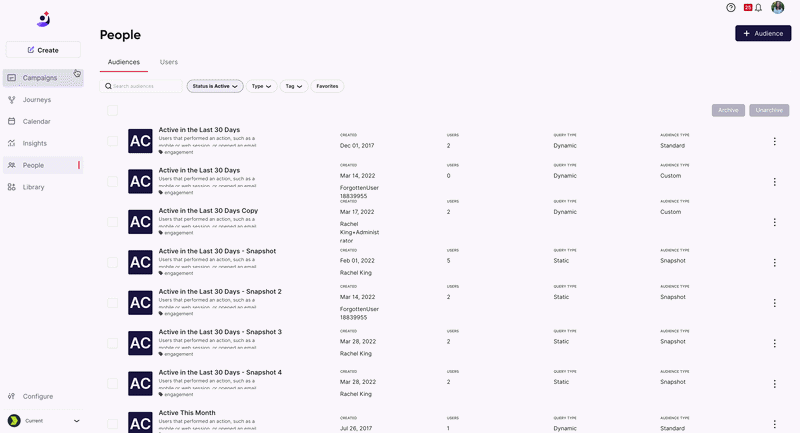800x433 pixels.
Task: Click the Current workspace logo icon
Action: pos(14,421)
